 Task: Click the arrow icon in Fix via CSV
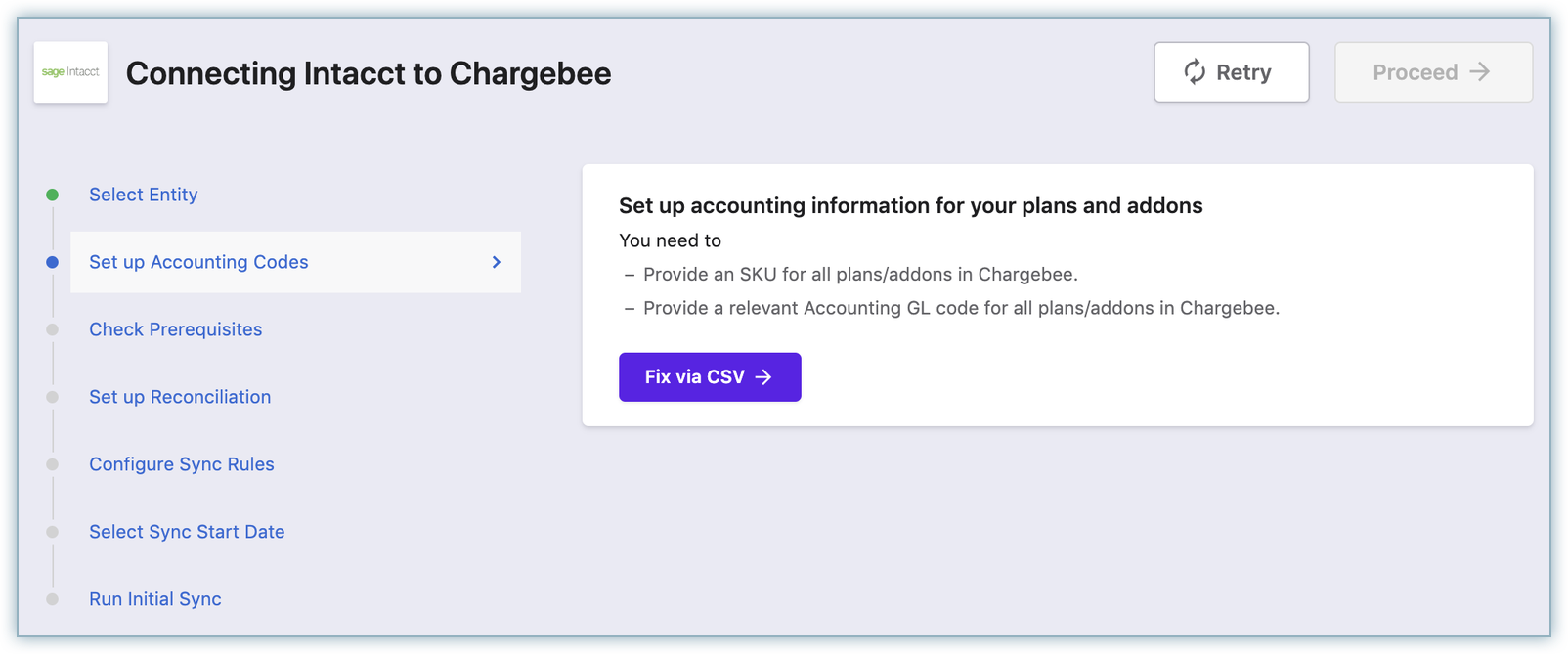(763, 377)
